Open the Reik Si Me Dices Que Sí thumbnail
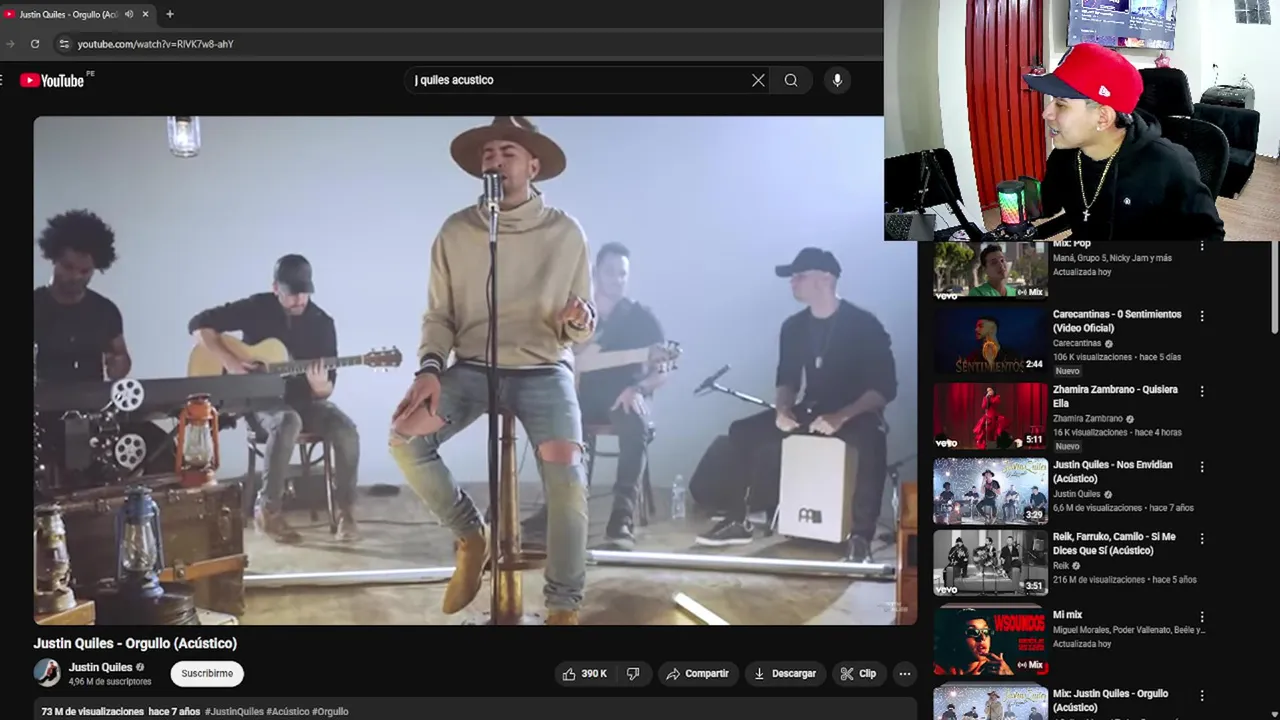Viewport: 1280px width, 720px height. coord(990,563)
